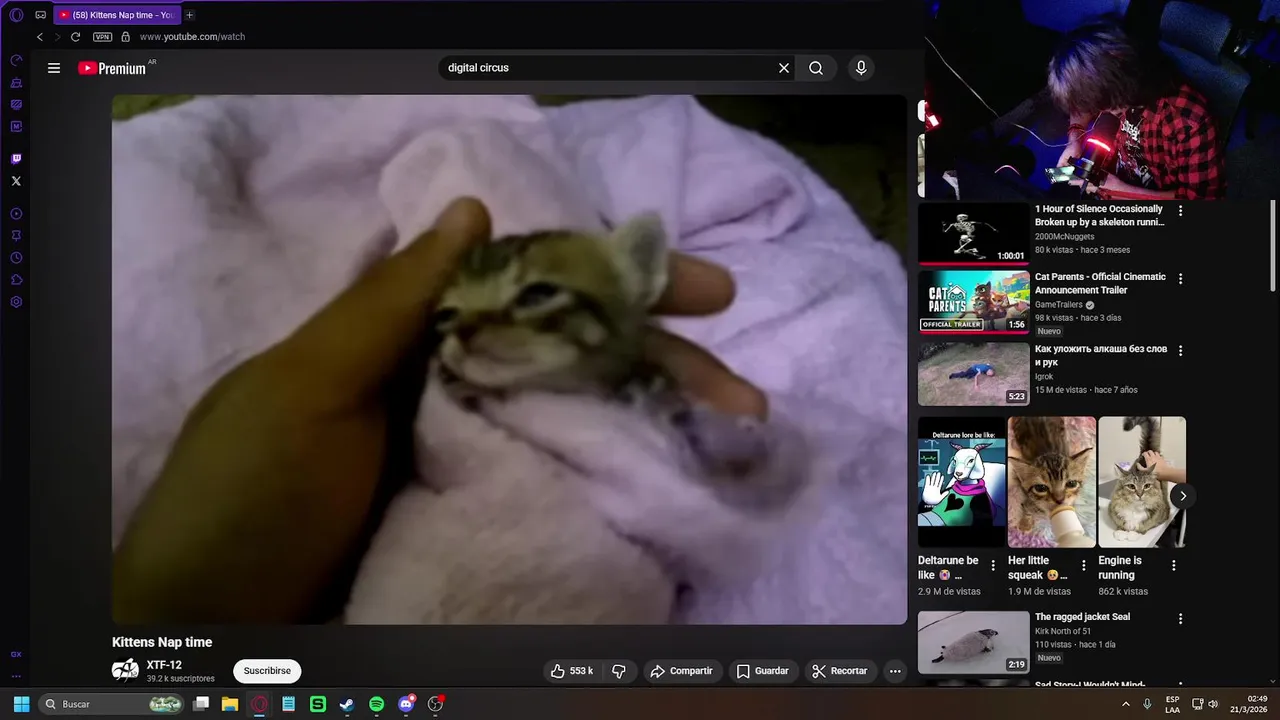
Task: Open Discord from taskbar
Action: [406, 704]
